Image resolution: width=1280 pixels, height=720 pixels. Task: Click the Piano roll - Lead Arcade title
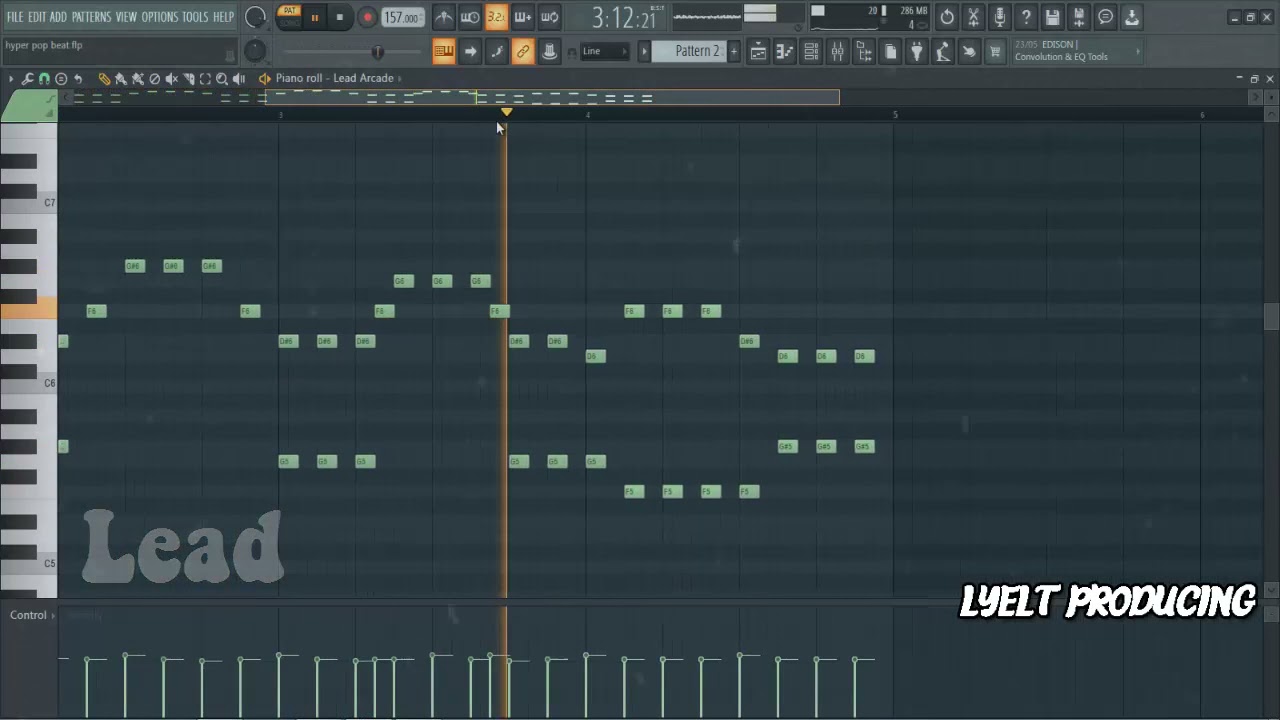(334, 78)
